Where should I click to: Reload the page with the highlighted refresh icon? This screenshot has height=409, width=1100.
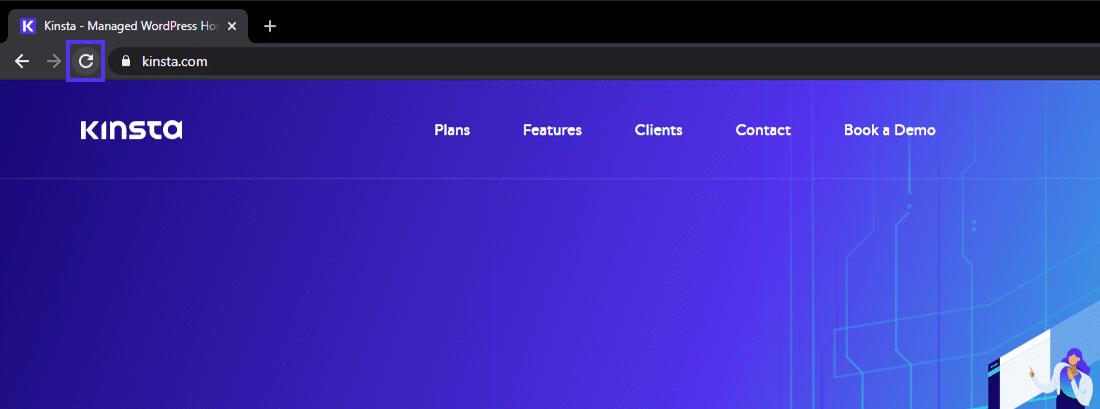pyautogui.click(x=86, y=61)
